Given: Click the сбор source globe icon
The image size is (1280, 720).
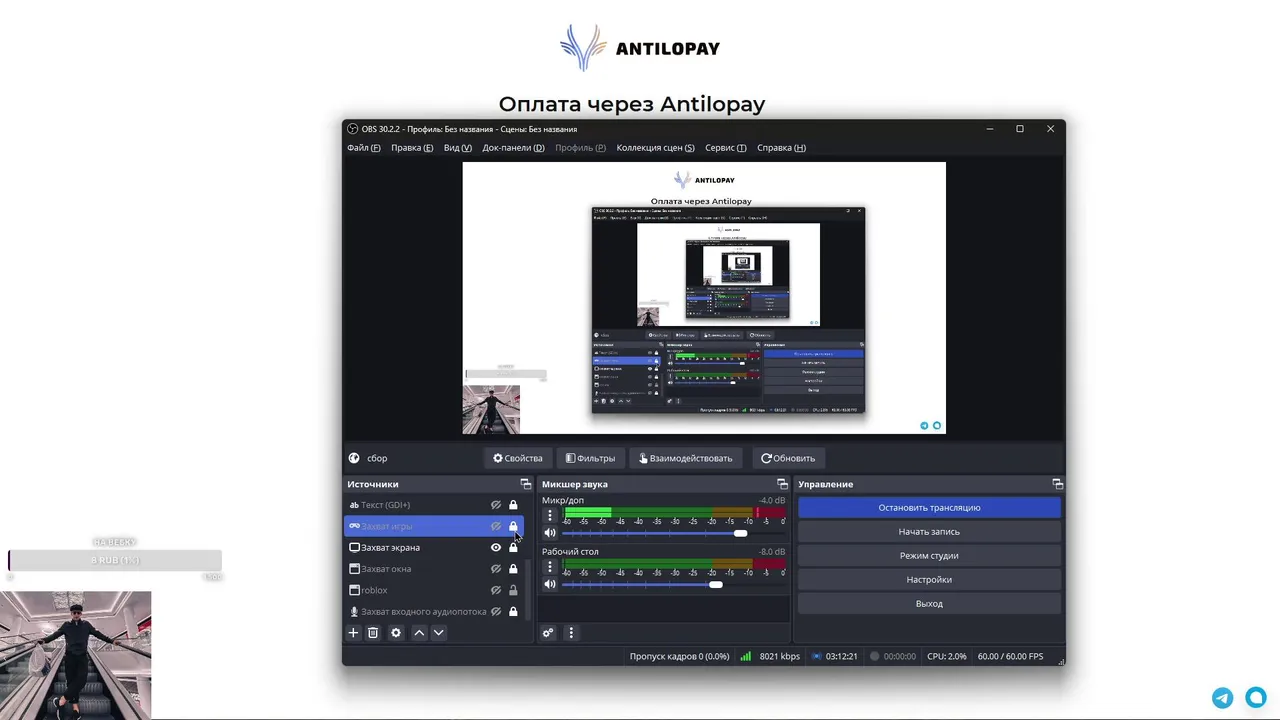Looking at the screenshot, I should tap(354, 458).
